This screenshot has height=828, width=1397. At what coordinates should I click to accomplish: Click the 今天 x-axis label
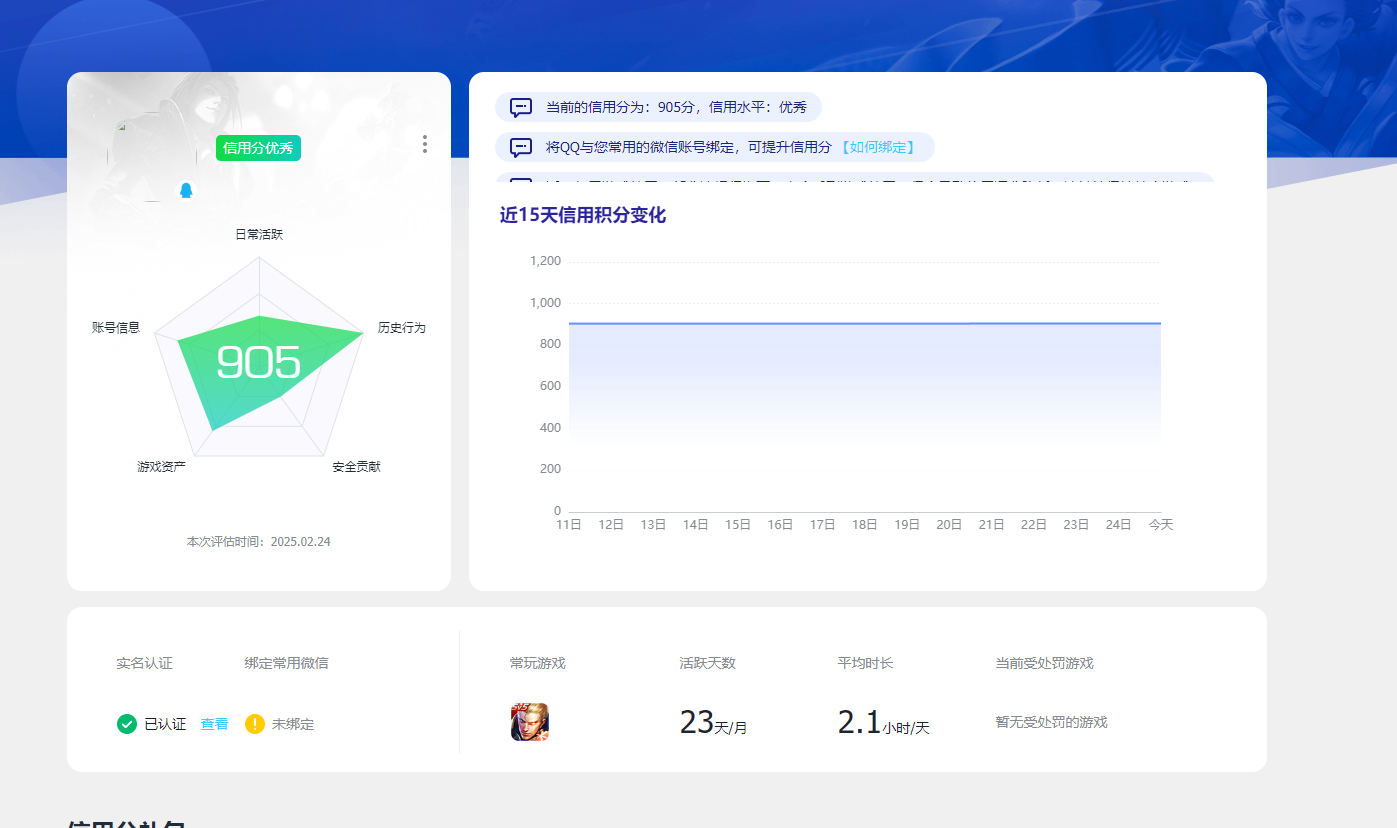(1160, 525)
